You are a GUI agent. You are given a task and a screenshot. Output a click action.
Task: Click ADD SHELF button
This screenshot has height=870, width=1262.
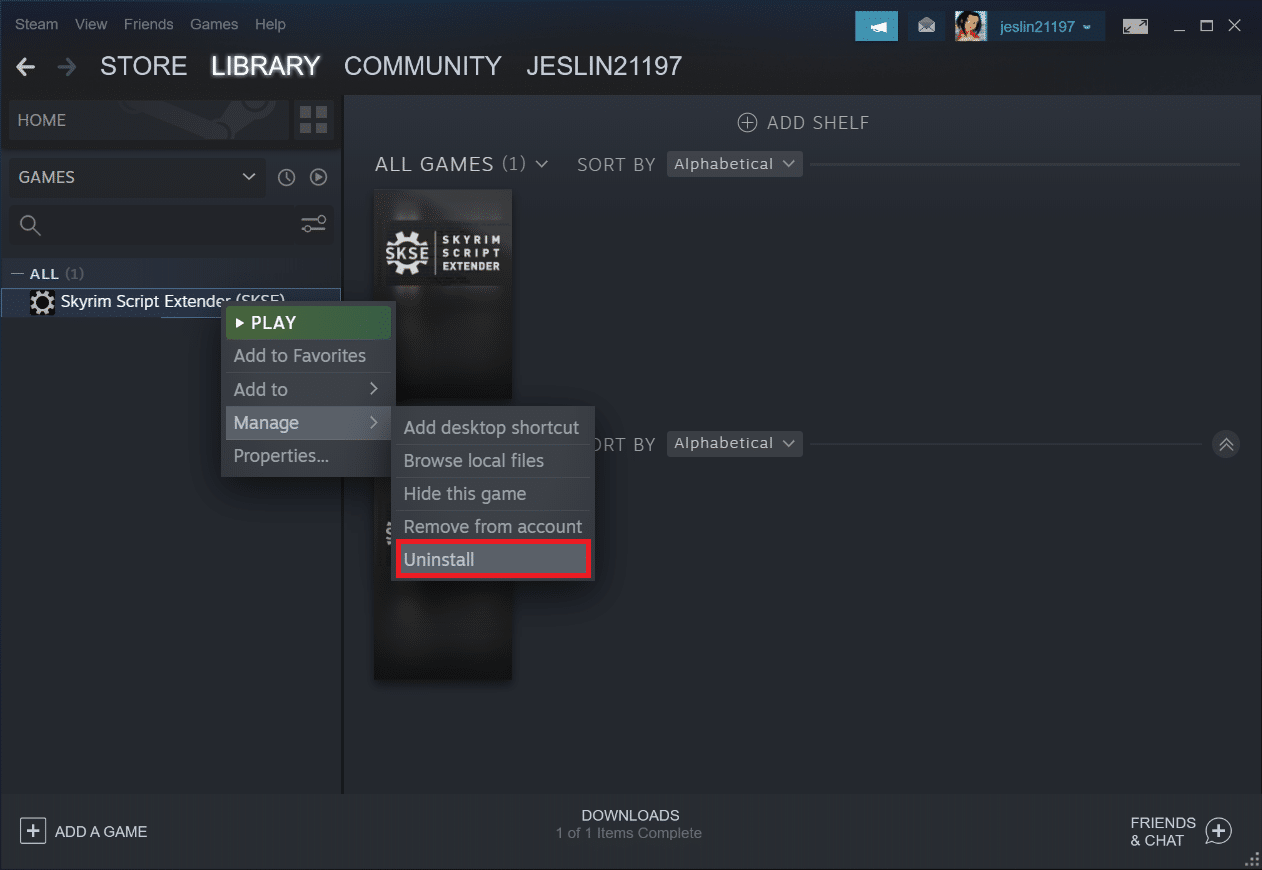(803, 123)
